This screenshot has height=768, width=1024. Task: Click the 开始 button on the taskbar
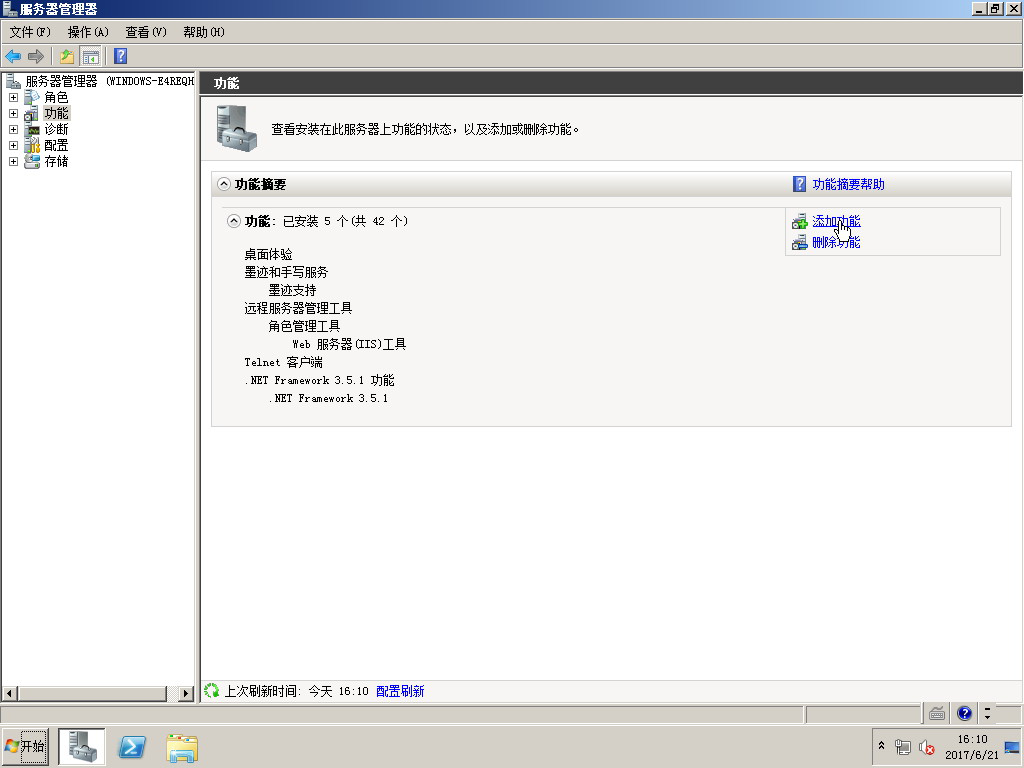[x=27, y=746]
